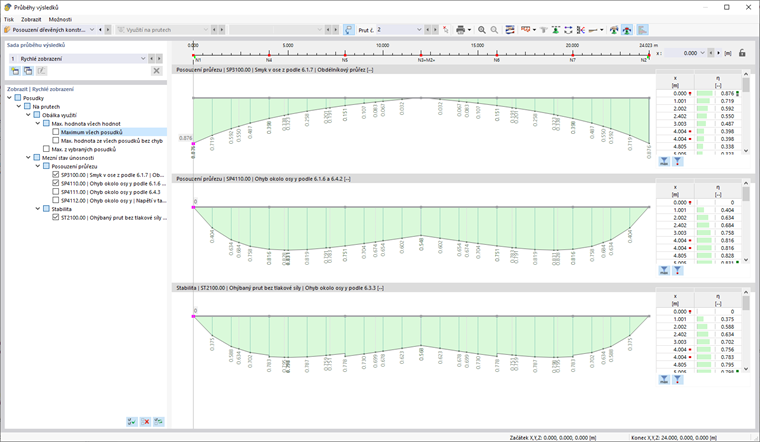Click the edit/rename diagram set icon
Viewport: 760px width, 442px height.
(42, 71)
